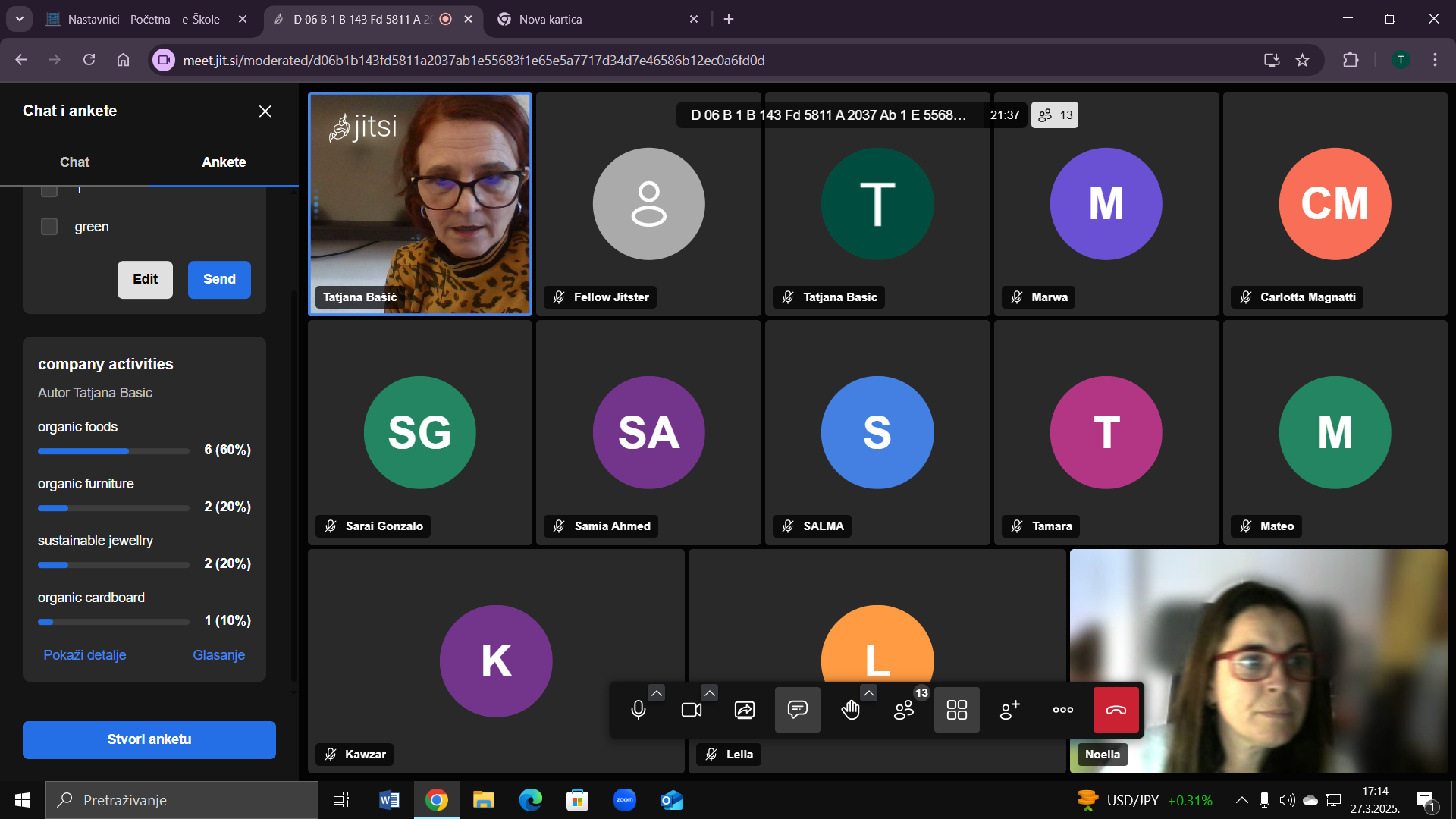Select Carlotta Magnatti's CM avatar tile
This screenshot has width=1456, height=819.
pyautogui.click(x=1335, y=204)
